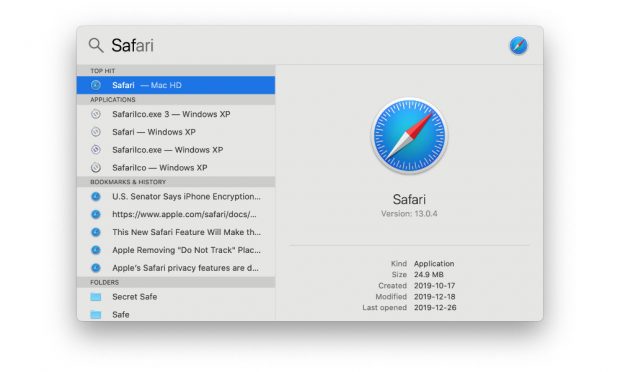Select the Secret Safe folder
Screen dimensions: 620x372
pos(176,297)
